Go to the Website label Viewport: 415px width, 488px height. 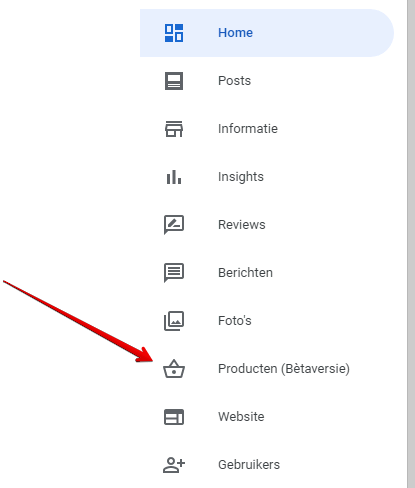click(x=241, y=417)
